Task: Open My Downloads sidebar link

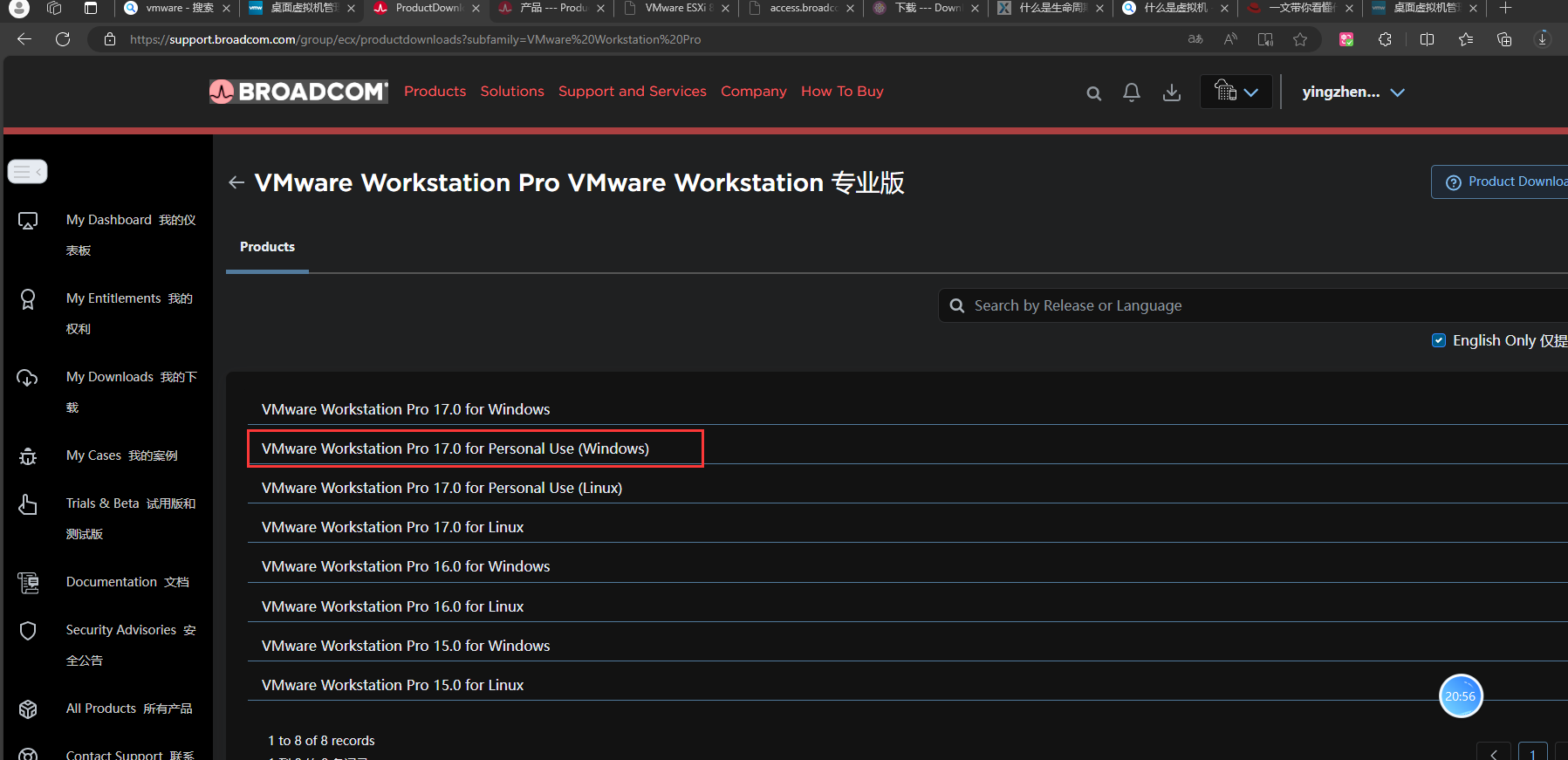Action: click(x=132, y=392)
